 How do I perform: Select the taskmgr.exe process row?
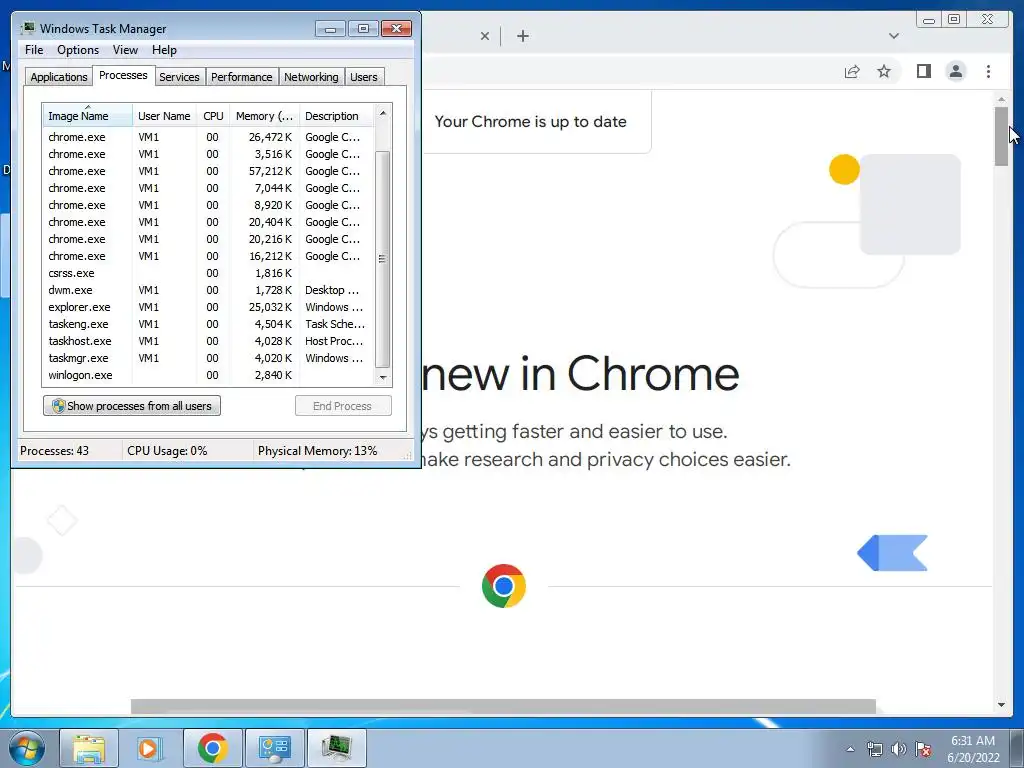(208, 358)
